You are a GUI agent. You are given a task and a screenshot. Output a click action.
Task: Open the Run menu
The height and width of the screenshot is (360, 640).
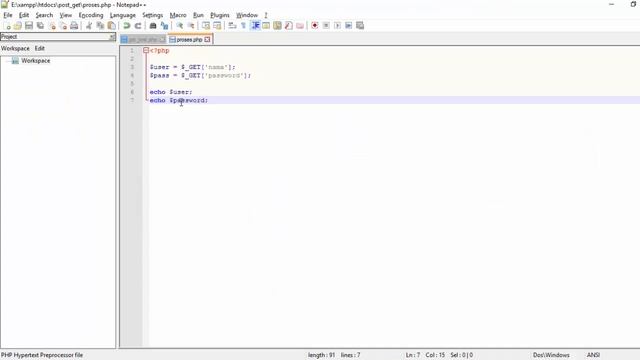tap(198, 15)
